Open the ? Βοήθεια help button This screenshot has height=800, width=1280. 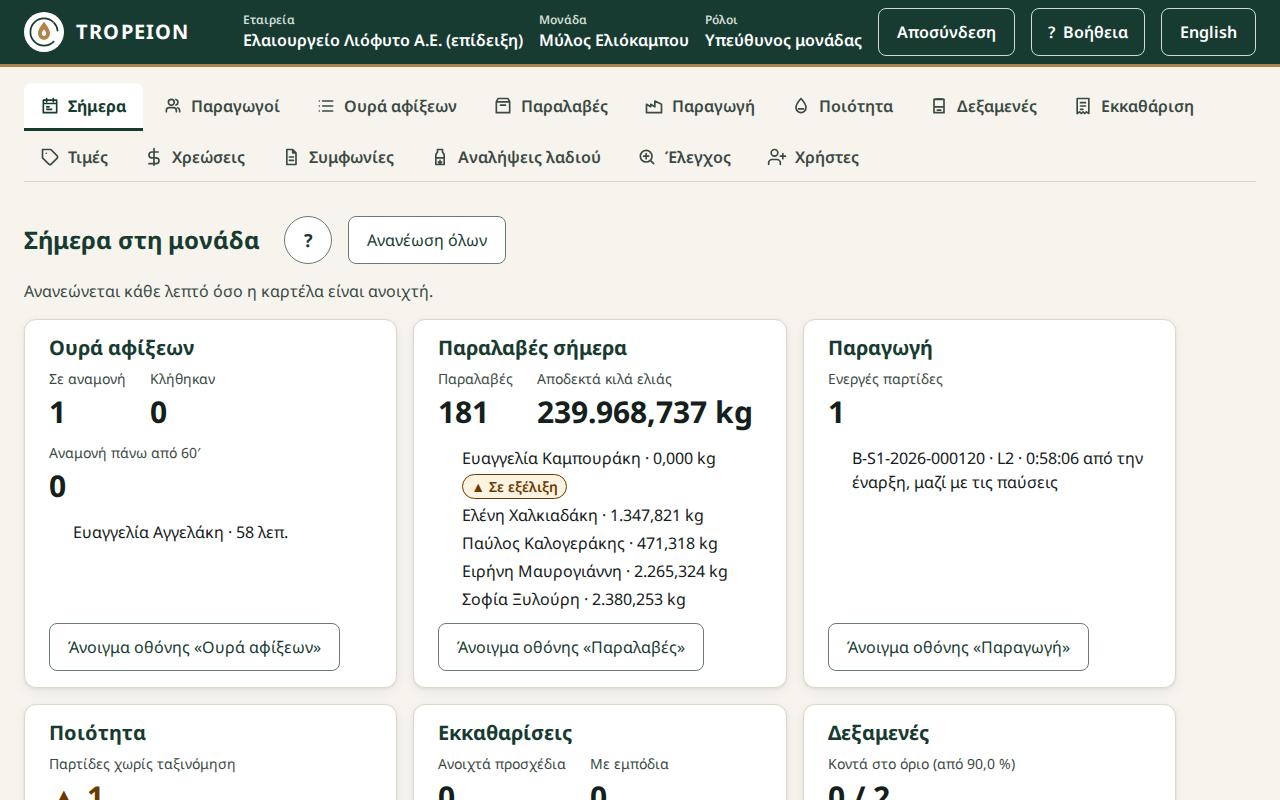coord(1088,32)
